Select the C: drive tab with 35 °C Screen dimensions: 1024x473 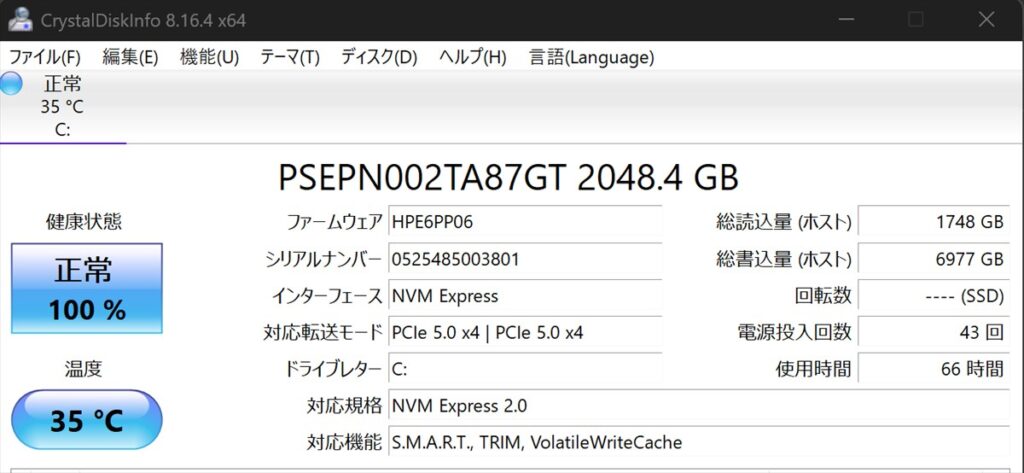[63, 106]
